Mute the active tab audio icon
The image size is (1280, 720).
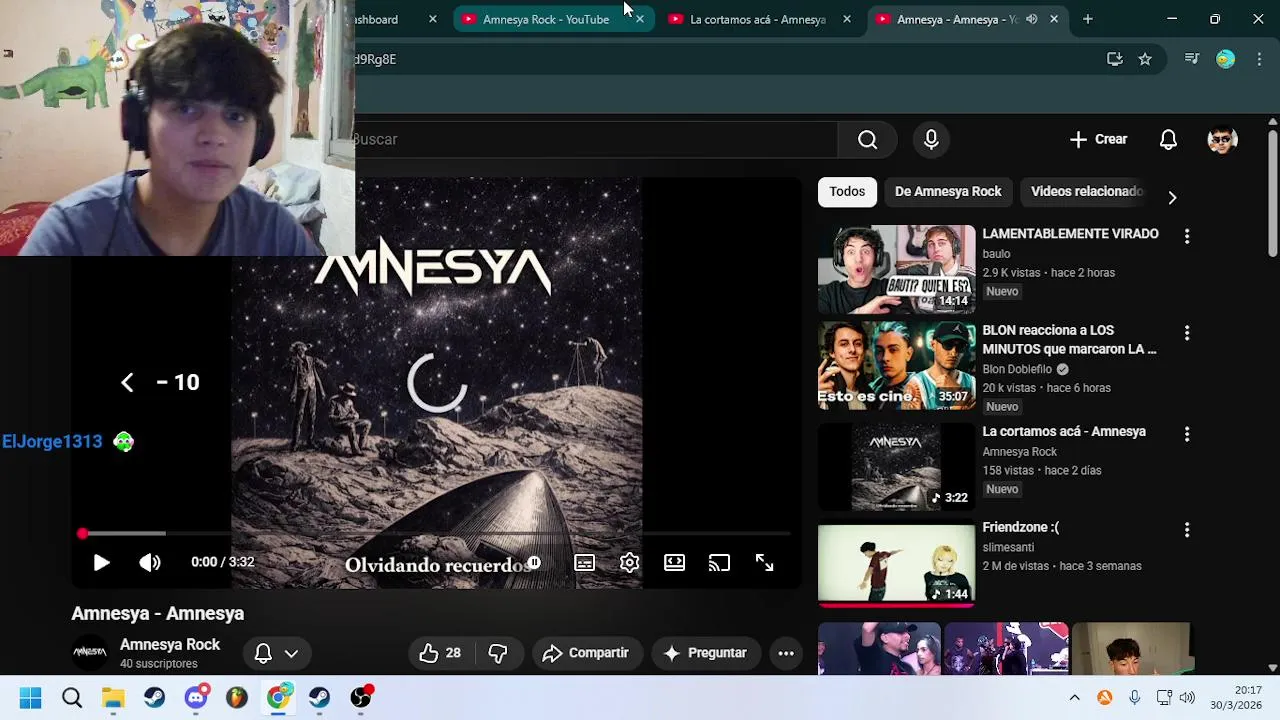pyautogui.click(x=1031, y=19)
